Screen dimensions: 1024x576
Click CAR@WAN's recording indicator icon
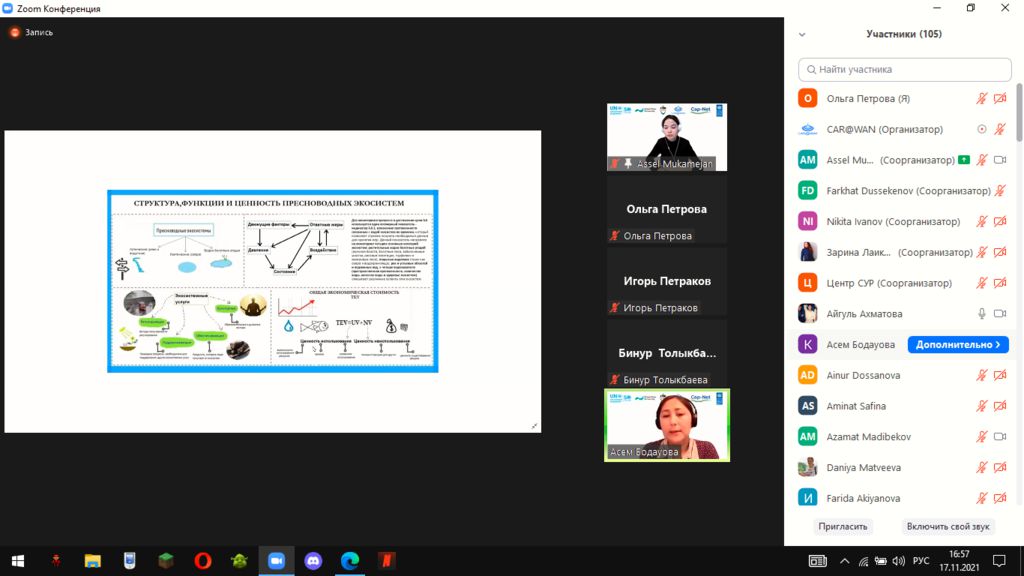pyautogui.click(x=982, y=129)
